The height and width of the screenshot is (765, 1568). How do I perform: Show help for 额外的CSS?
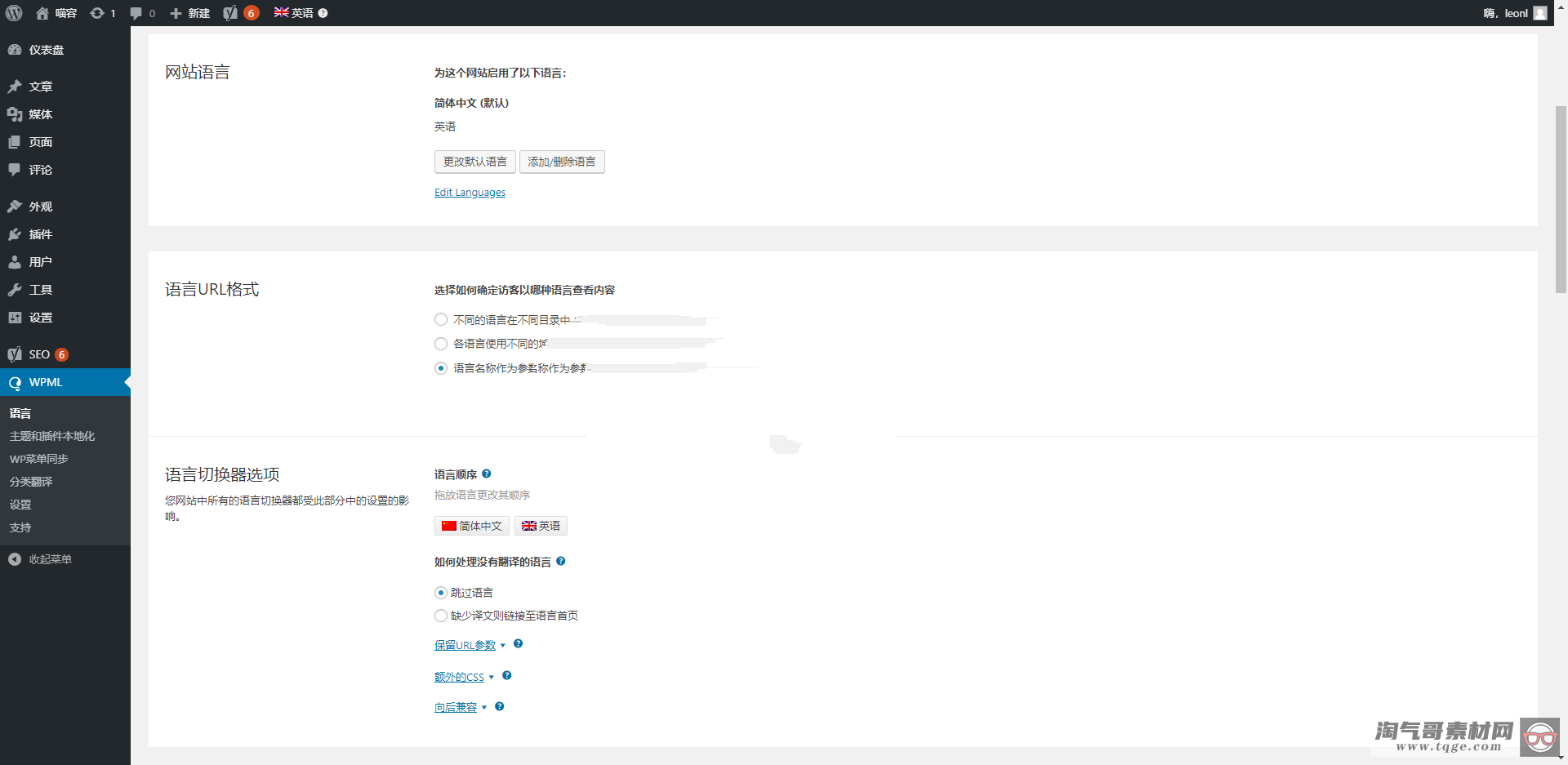coord(506,675)
